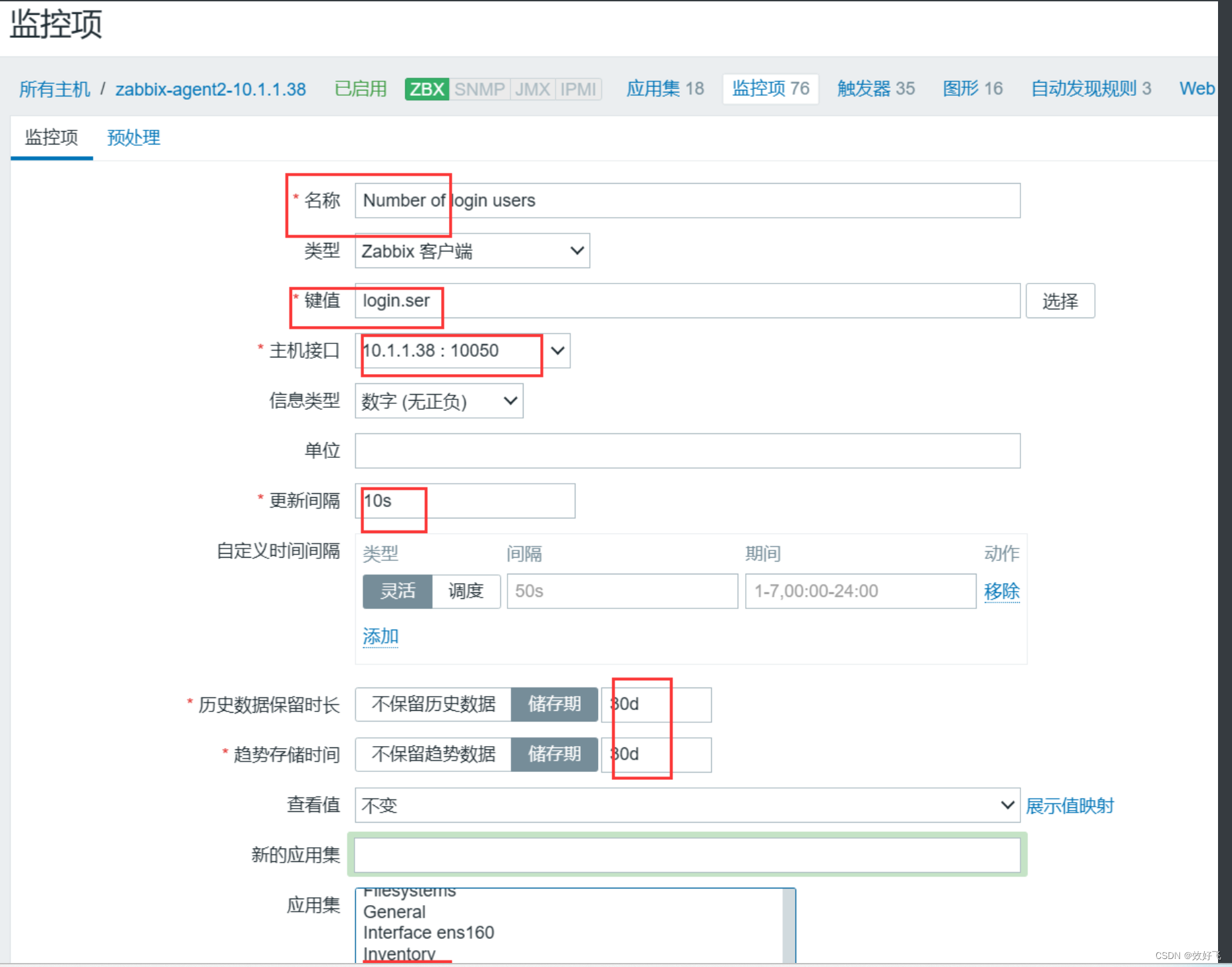Click the 应用集 list scrollbar
This screenshot has width=1232, height=967.
[788, 925]
